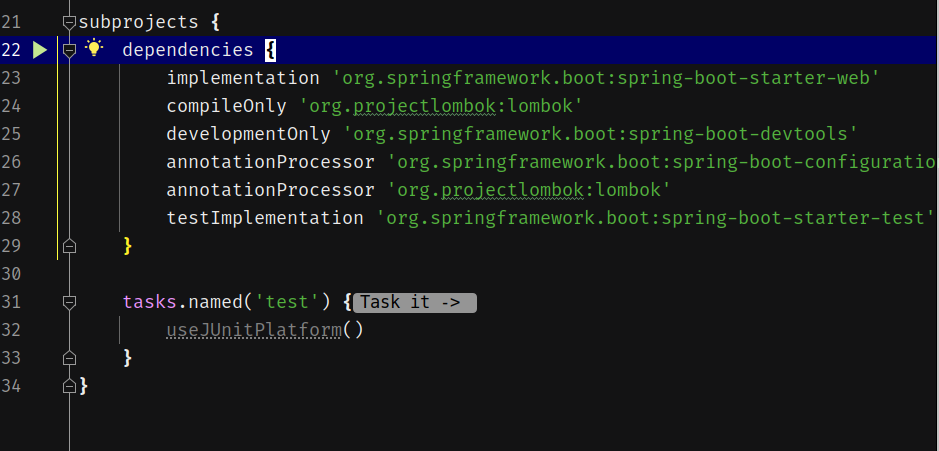Fold the dependencies block using its gutter marker

[69, 49]
